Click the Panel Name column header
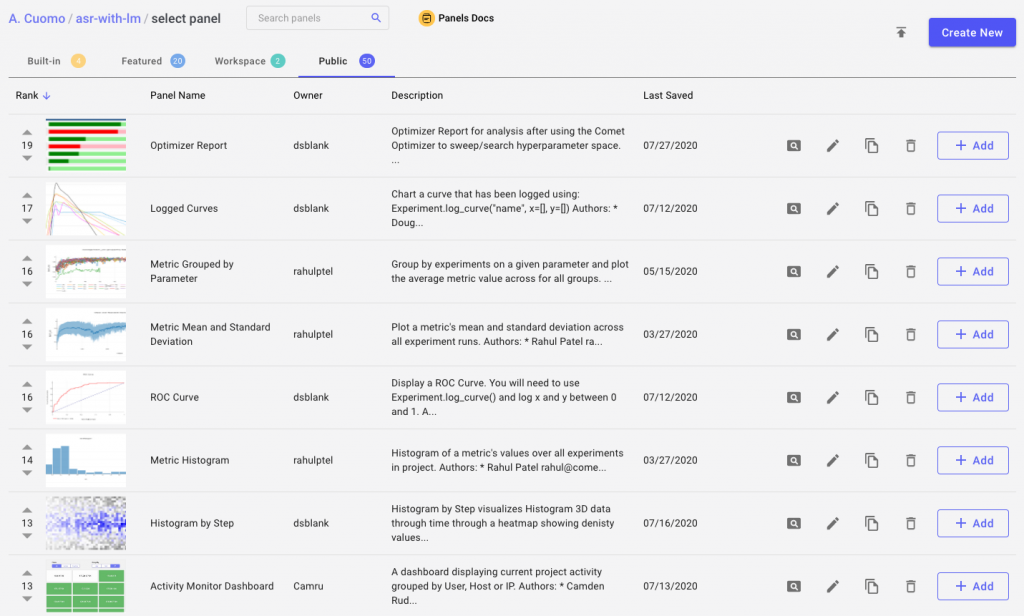 (178, 95)
